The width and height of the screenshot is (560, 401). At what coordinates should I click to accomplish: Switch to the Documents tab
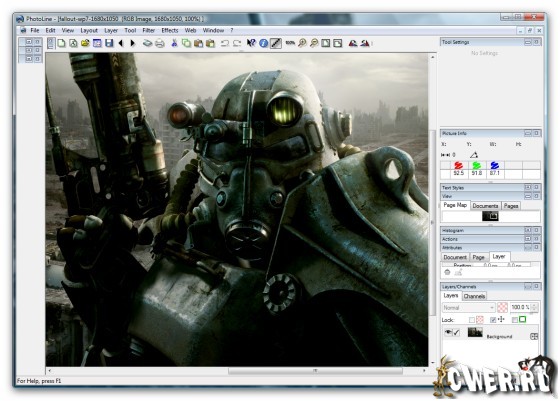click(x=485, y=206)
